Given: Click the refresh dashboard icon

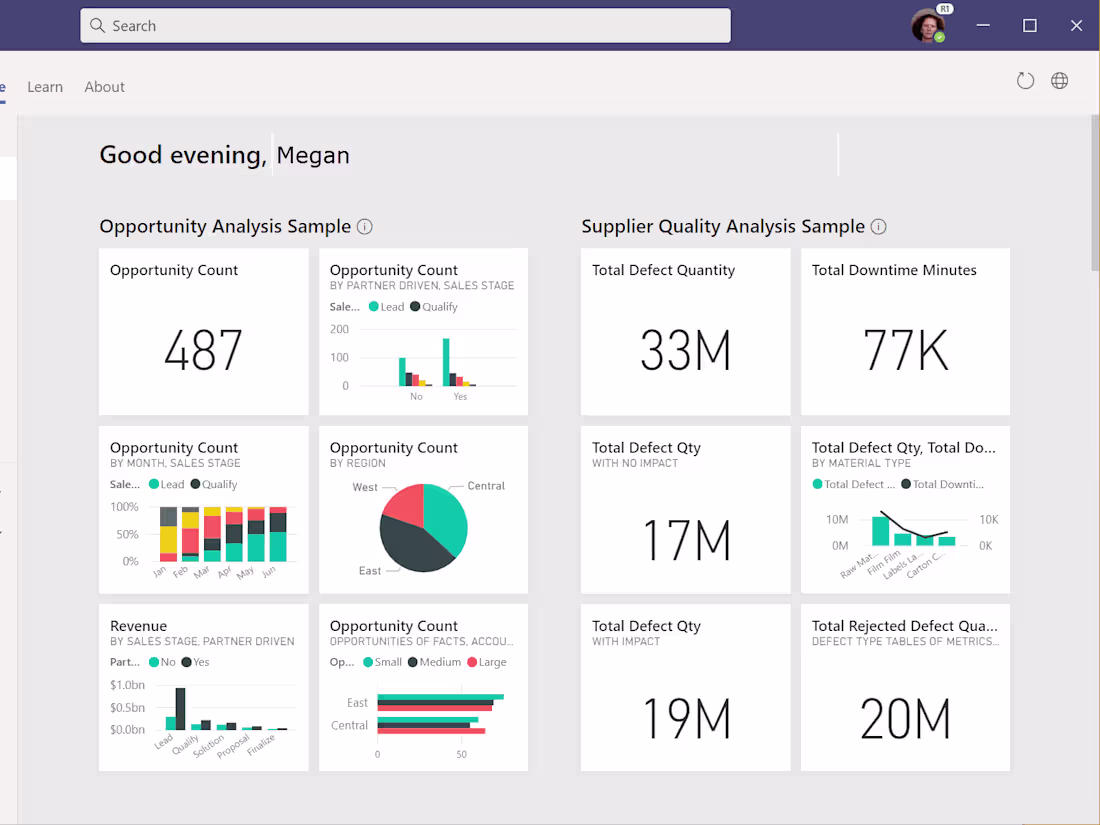Looking at the screenshot, I should (1025, 80).
